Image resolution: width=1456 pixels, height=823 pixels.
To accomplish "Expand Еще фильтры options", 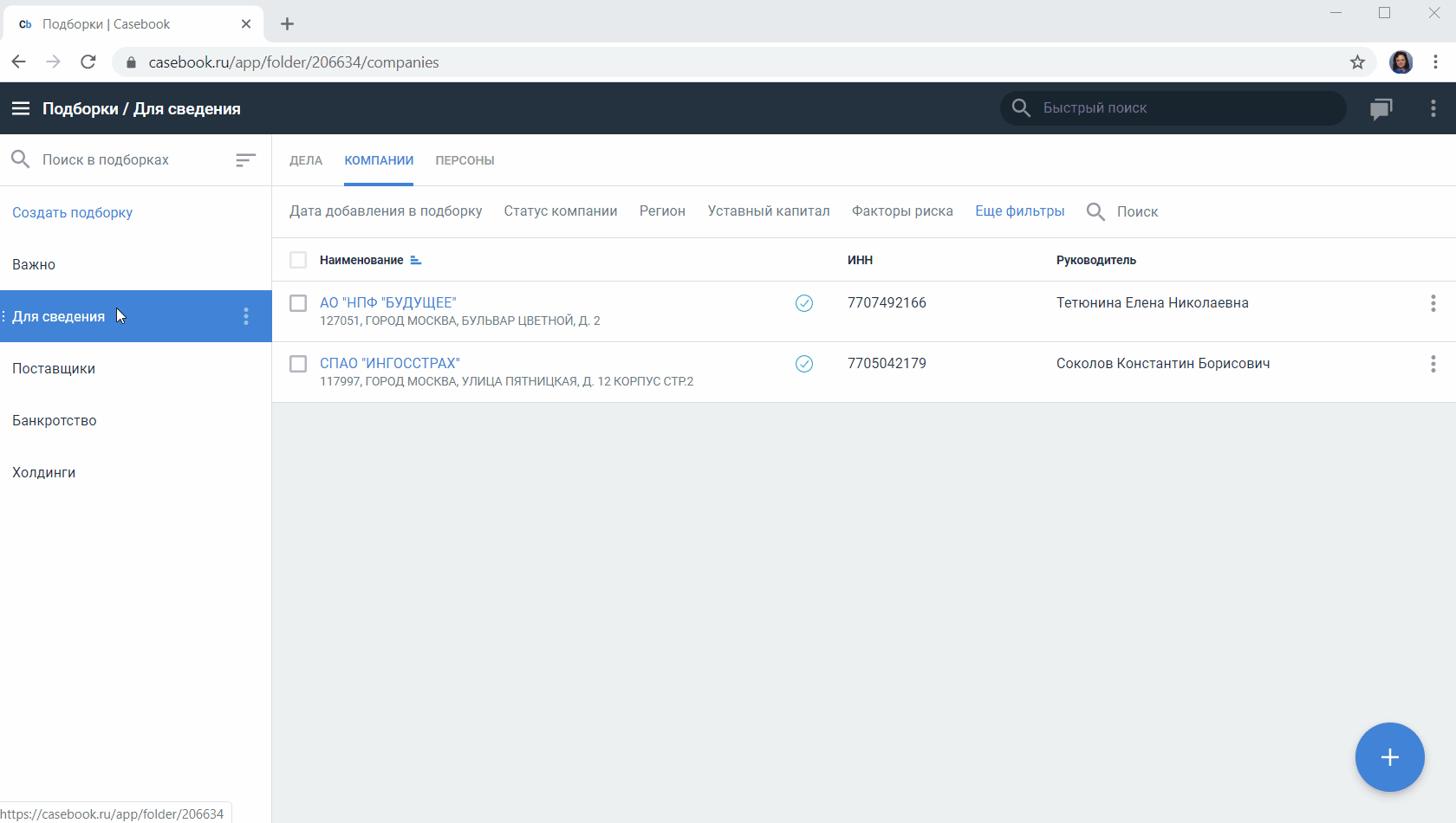I will pyautogui.click(x=1020, y=211).
